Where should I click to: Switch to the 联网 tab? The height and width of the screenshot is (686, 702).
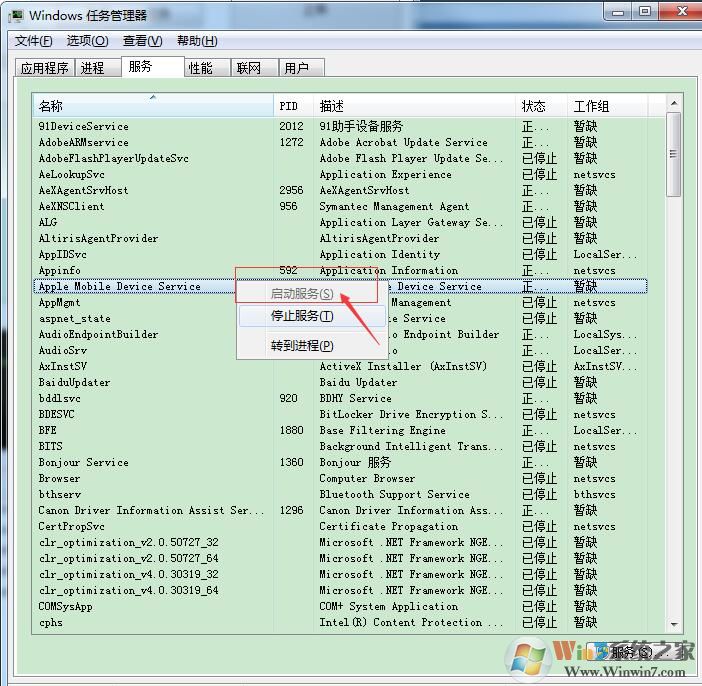pyautogui.click(x=248, y=68)
